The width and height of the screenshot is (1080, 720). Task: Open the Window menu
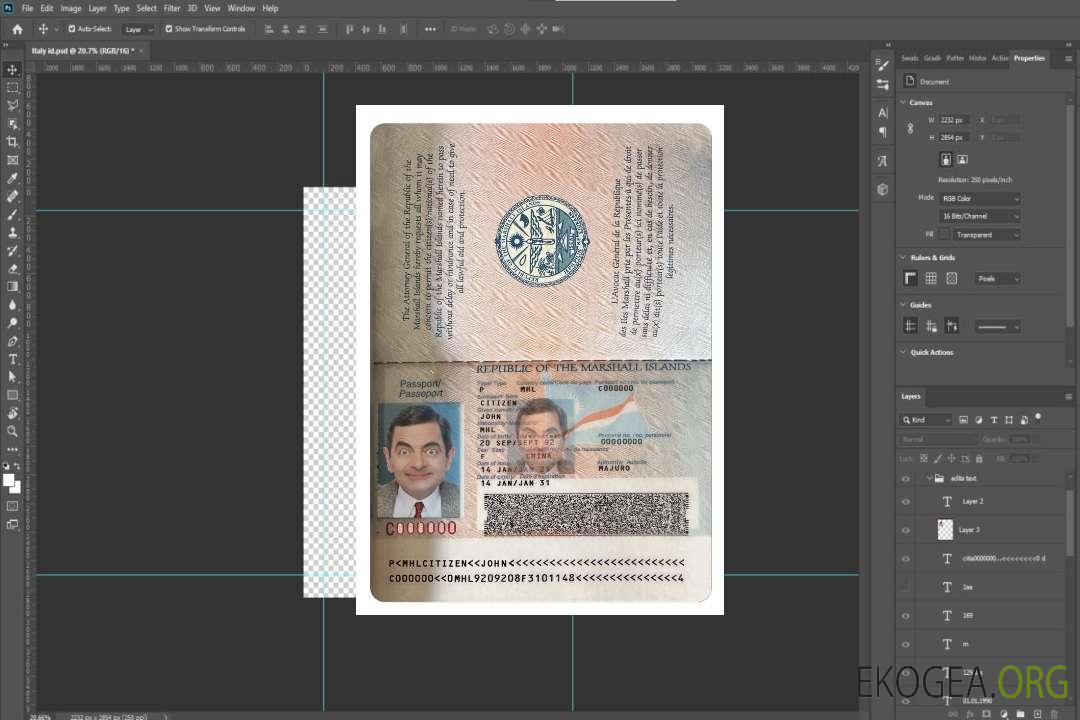[x=241, y=8]
